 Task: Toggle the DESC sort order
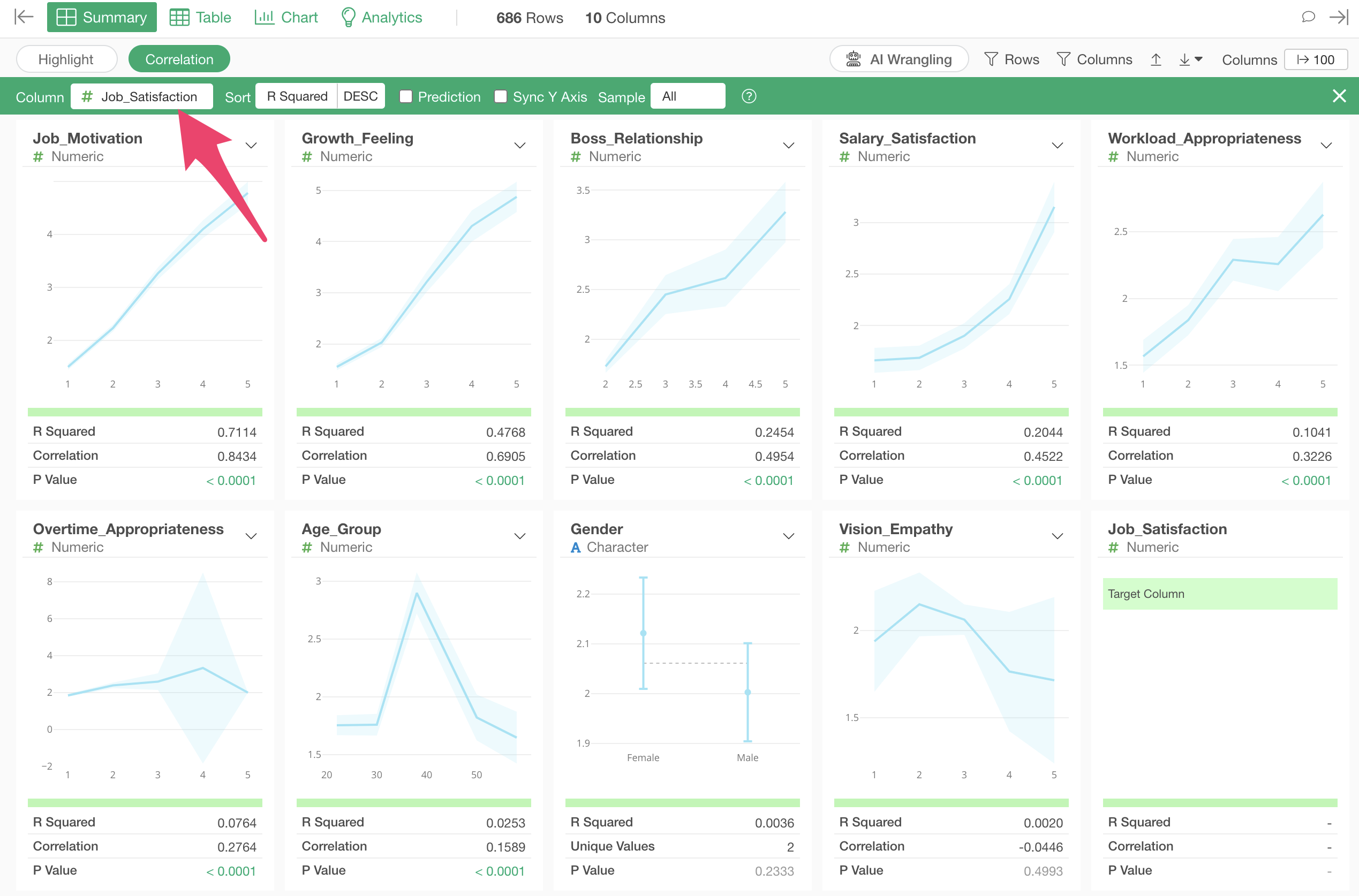(x=360, y=96)
